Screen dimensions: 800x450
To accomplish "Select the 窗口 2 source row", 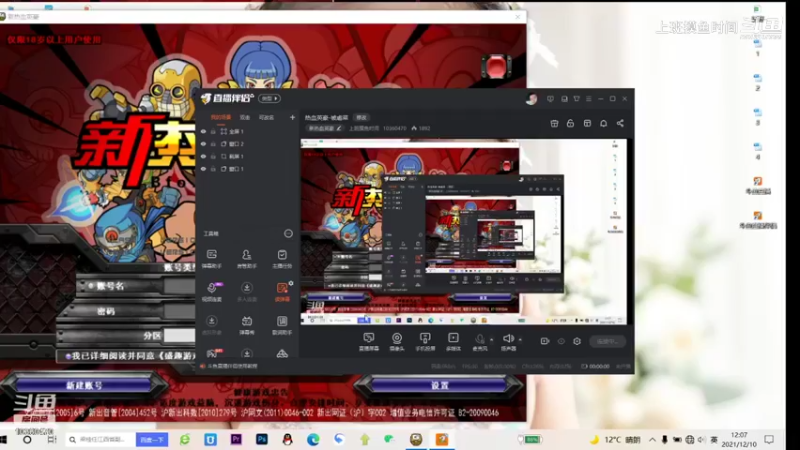I will [248, 144].
